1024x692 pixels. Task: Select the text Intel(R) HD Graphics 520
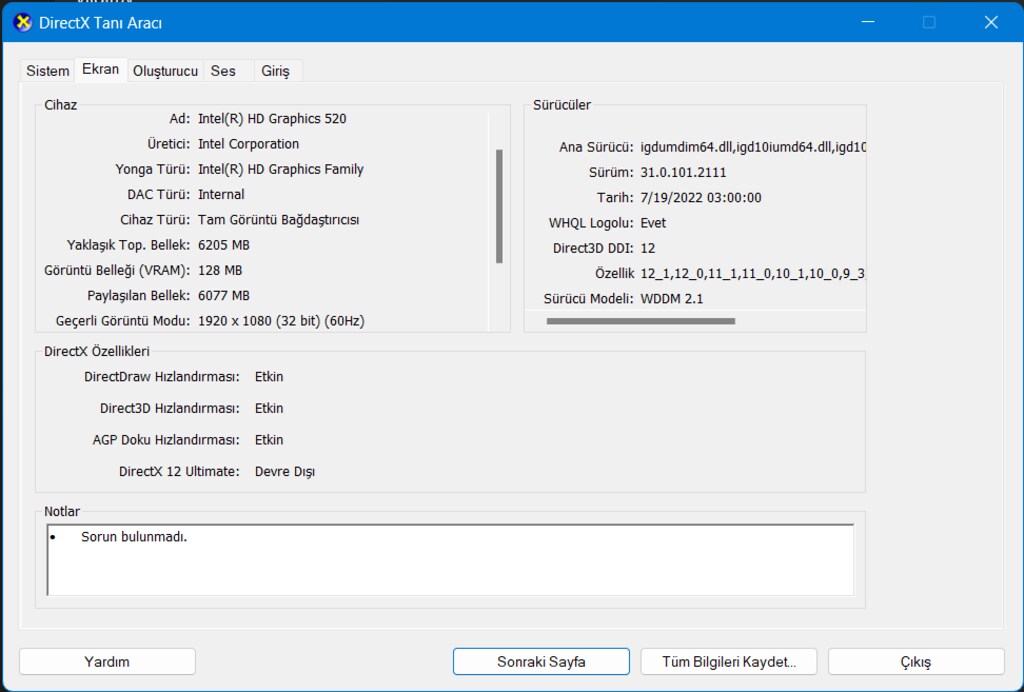[272, 119]
